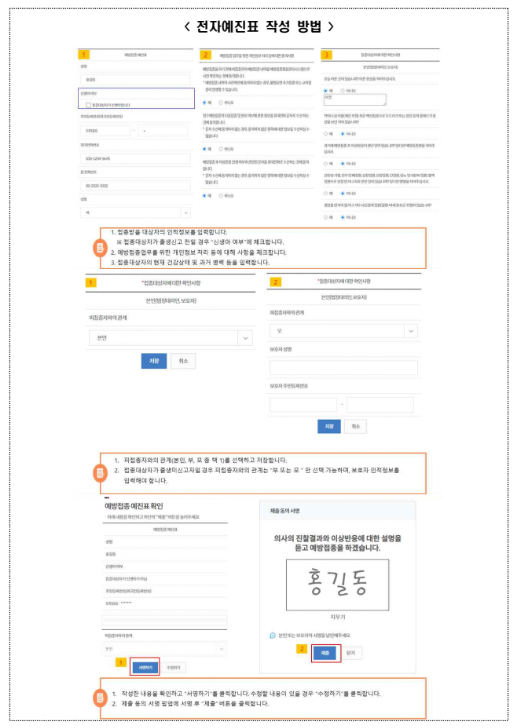This screenshot has height=728, width=520.
Task: Select 아니오 for the fourth health check question
Action: [x=343, y=193]
